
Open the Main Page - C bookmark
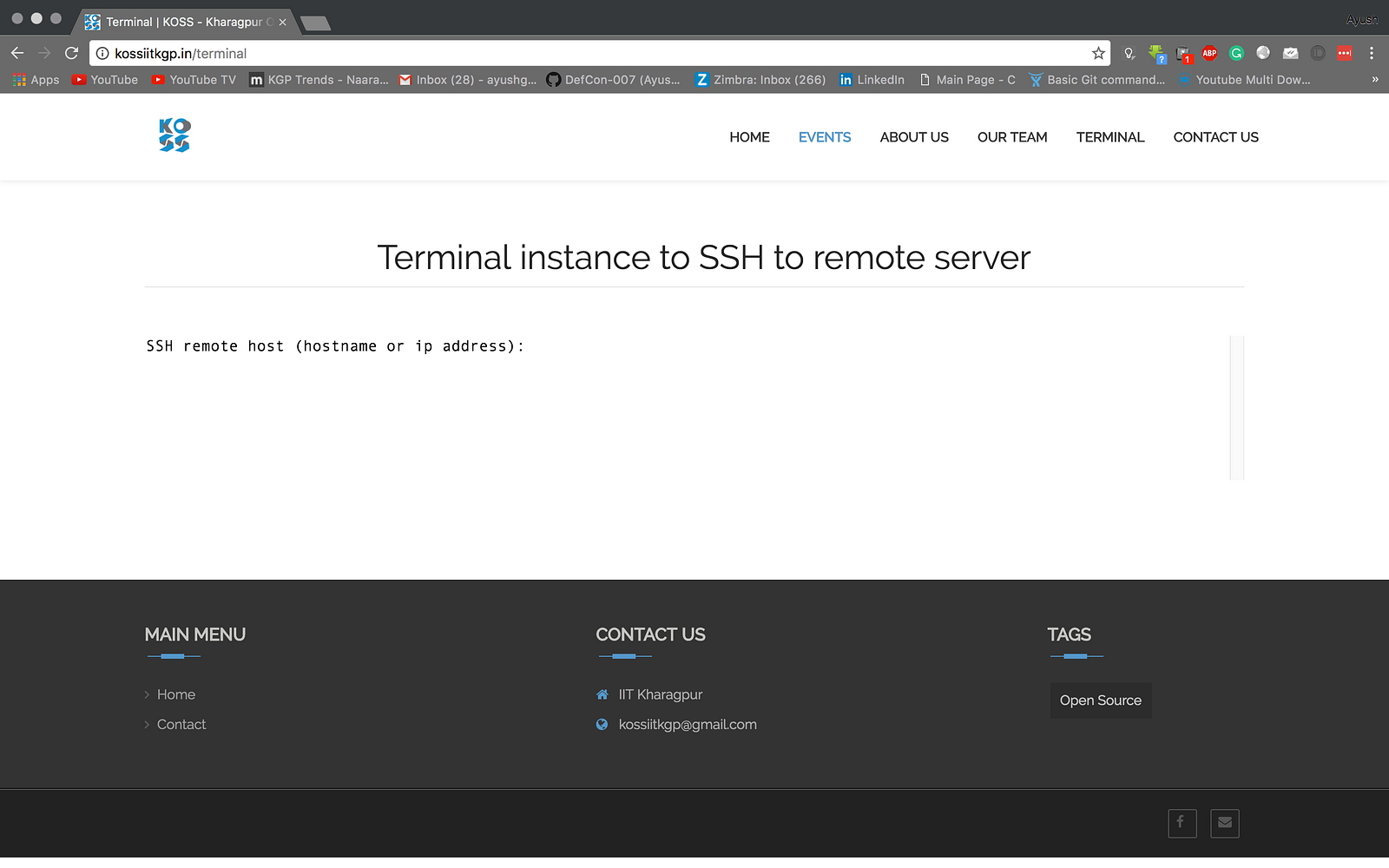tap(967, 80)
